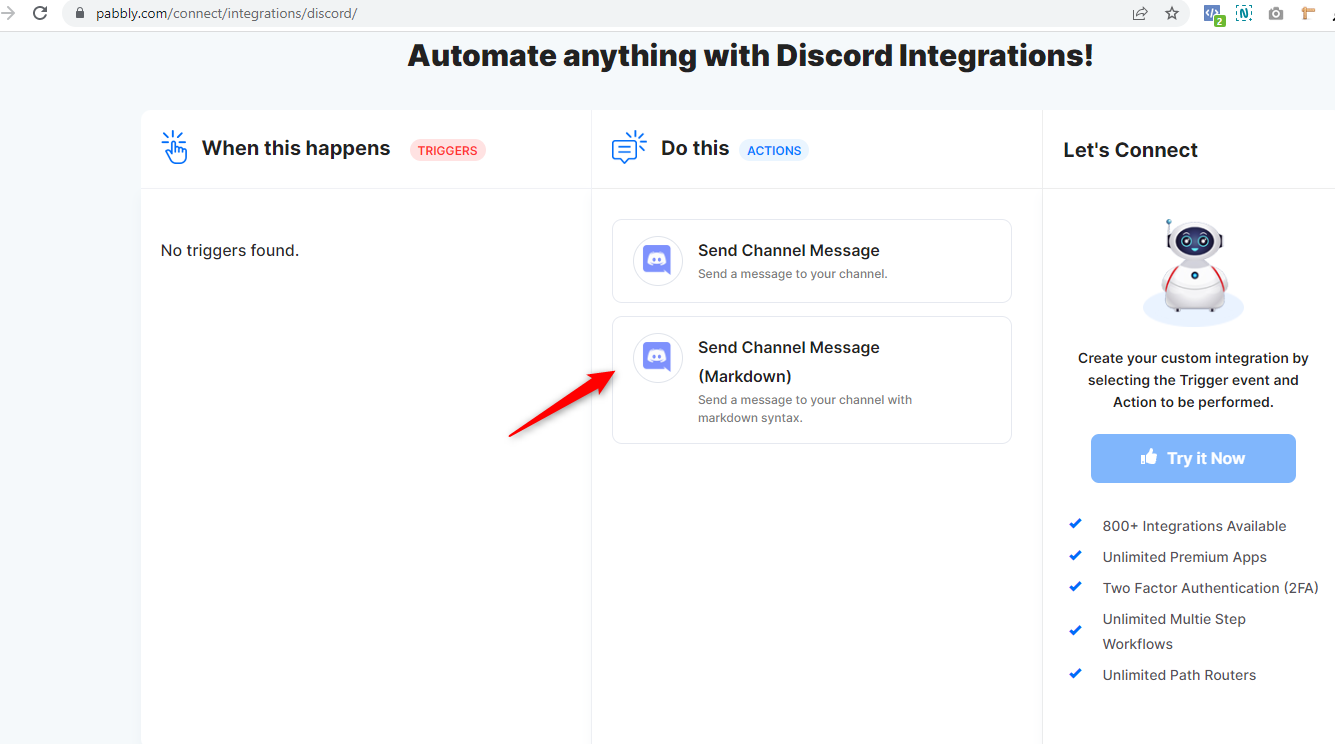Click the camera extension icon
This screenshot has width=1335, height=744.
tap(1276, 14)
